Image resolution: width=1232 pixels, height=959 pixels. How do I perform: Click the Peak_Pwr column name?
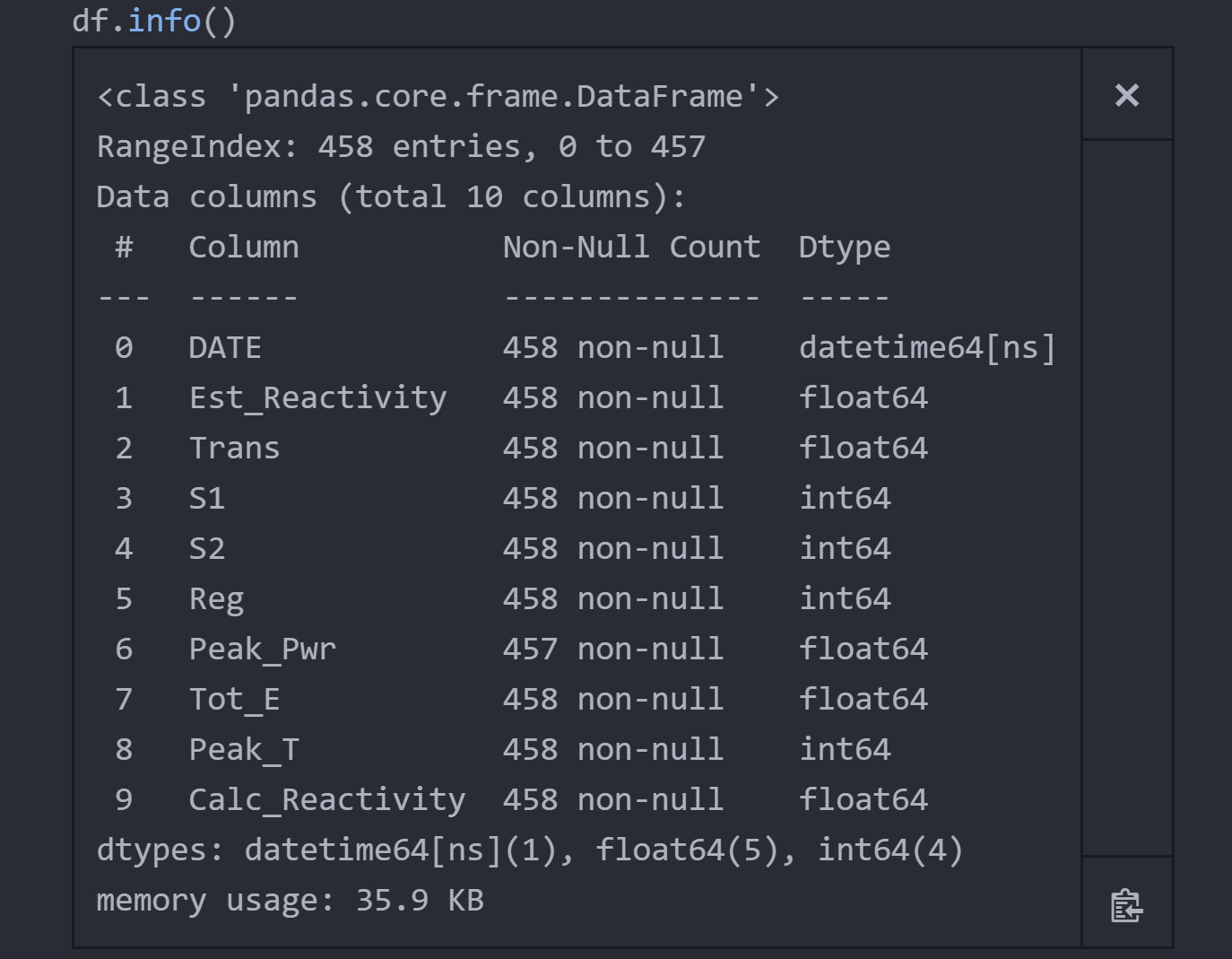pyautogui.click(x=262, y=650)
